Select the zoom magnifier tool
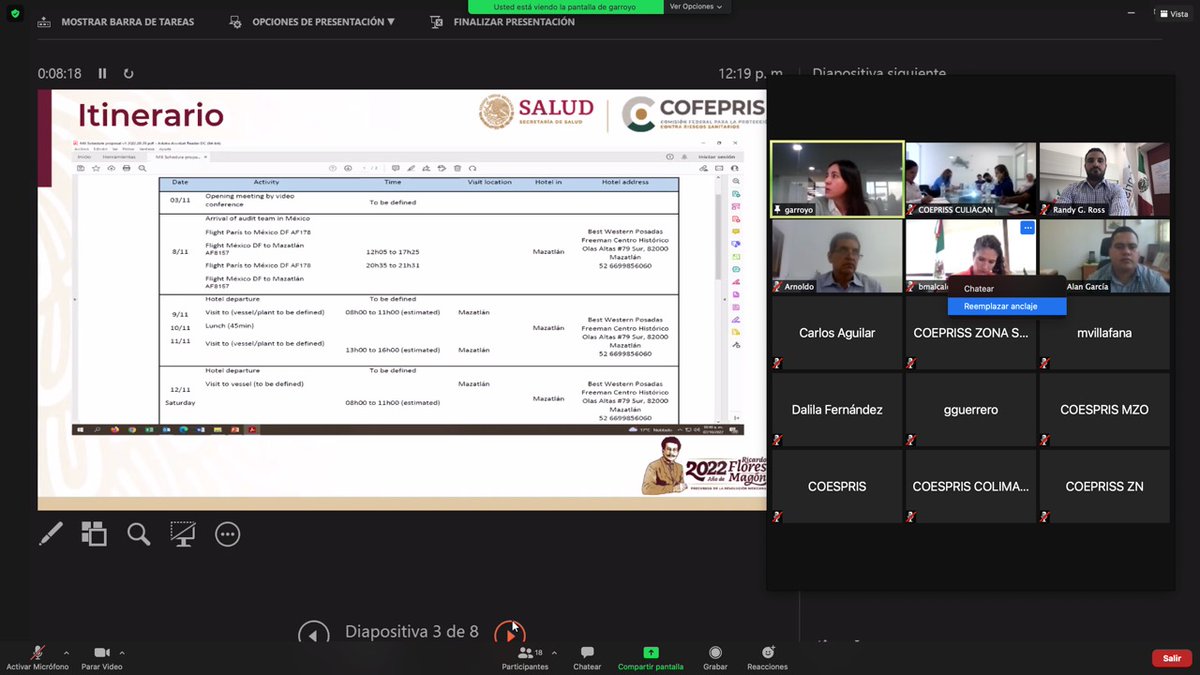 pyautogui.click(x=138, y=534)
